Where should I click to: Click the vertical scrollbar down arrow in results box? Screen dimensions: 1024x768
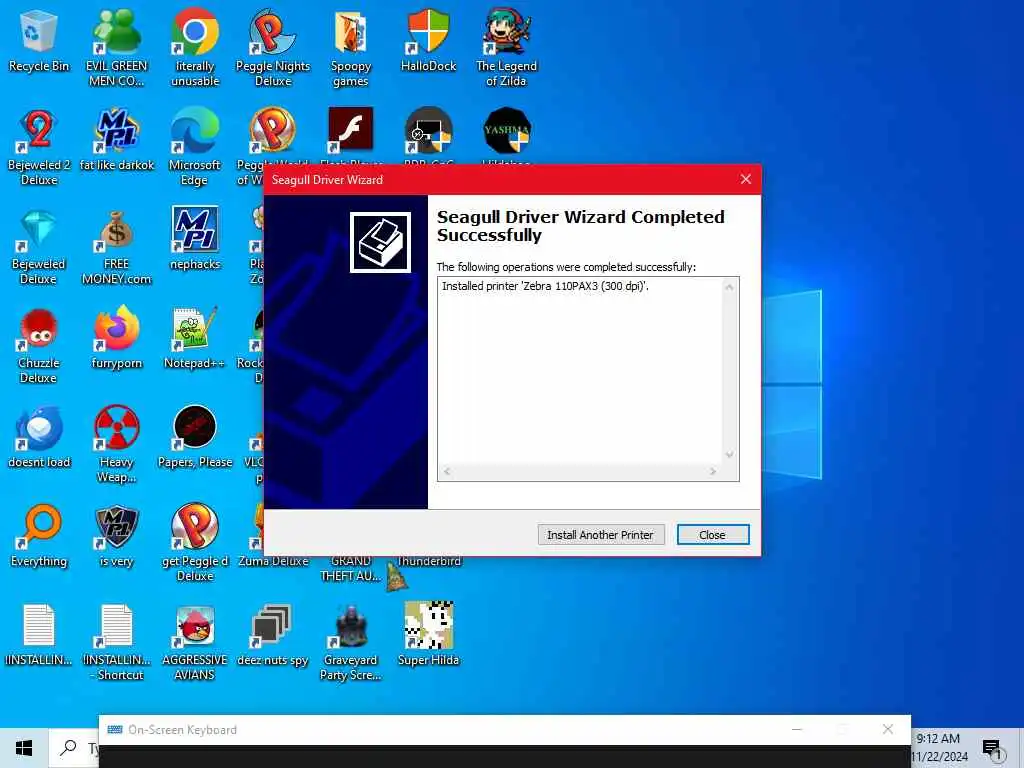pyautogui.click(x=729, y=455)
